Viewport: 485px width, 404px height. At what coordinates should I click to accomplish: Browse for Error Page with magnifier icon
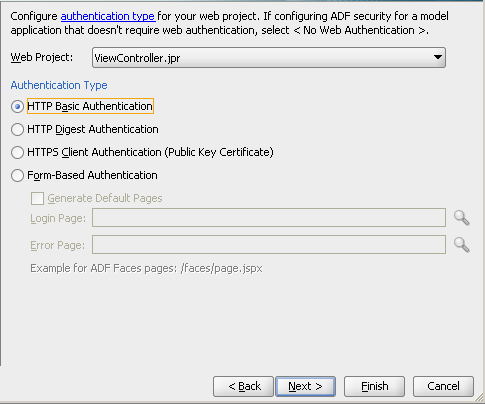coord(462,245)
